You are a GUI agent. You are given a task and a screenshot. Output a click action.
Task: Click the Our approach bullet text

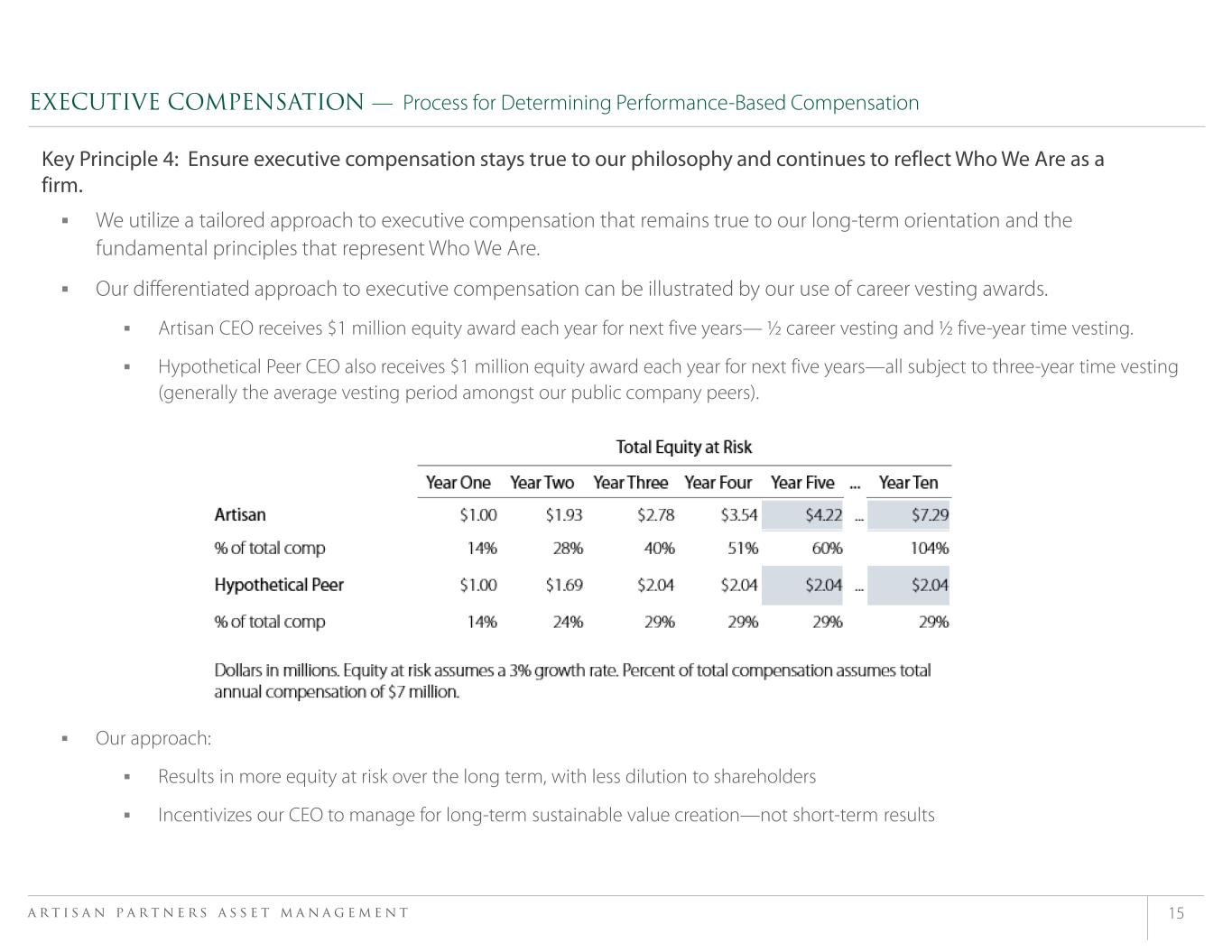pos(153,738)
